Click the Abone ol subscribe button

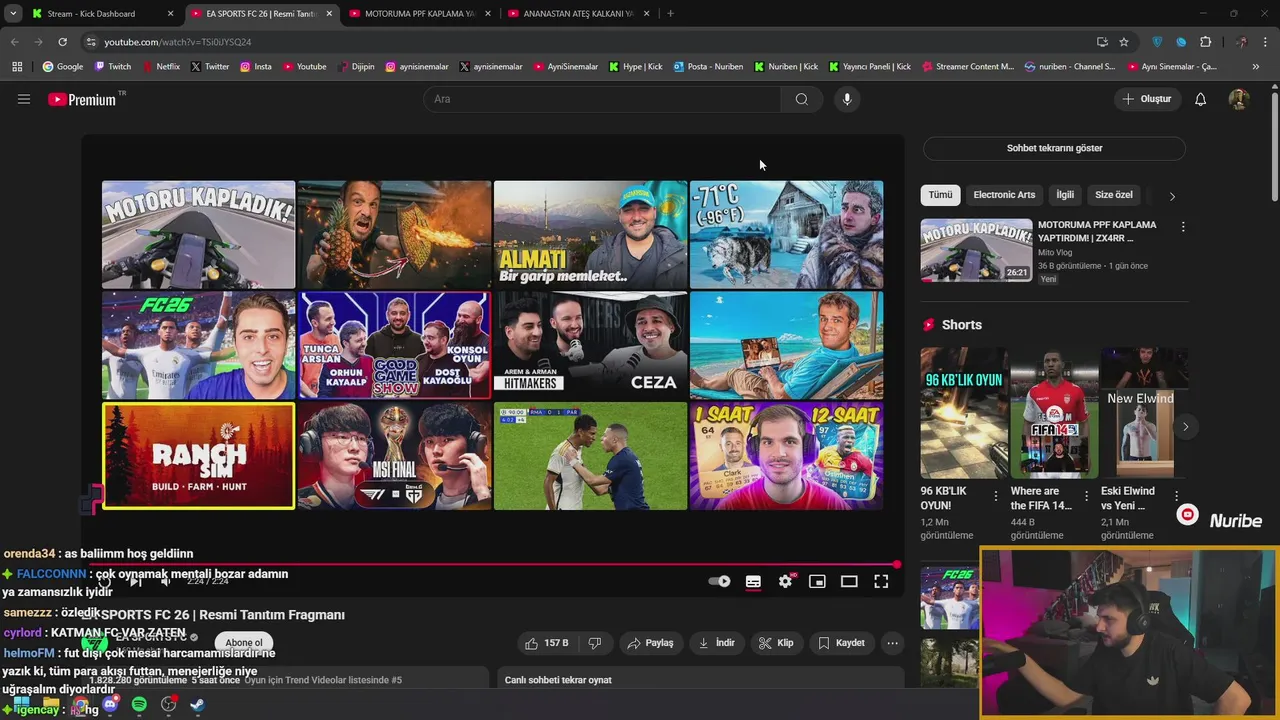click(x=244, y=643)
